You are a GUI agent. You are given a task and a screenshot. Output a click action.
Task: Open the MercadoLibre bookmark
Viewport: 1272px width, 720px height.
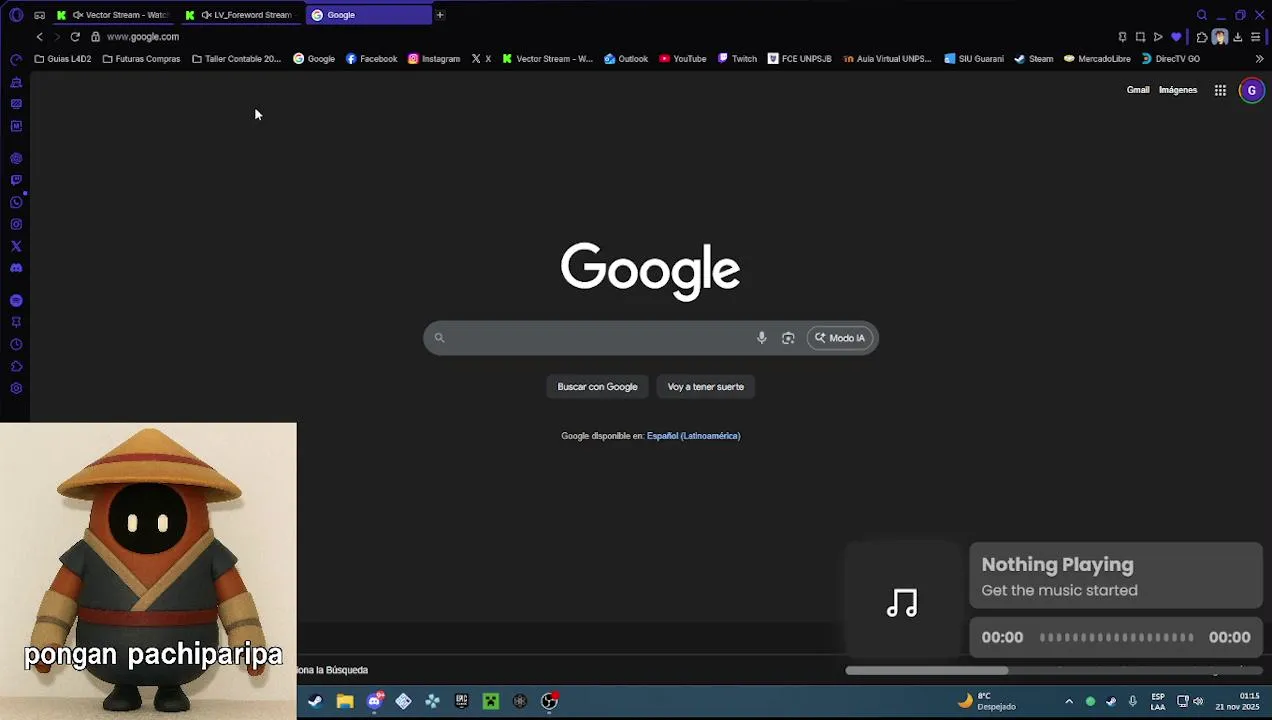point(1097,59)
